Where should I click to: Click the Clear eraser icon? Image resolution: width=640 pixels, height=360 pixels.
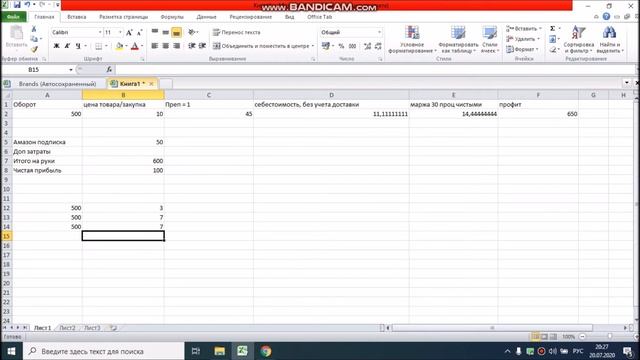click(x=552, y=49)
